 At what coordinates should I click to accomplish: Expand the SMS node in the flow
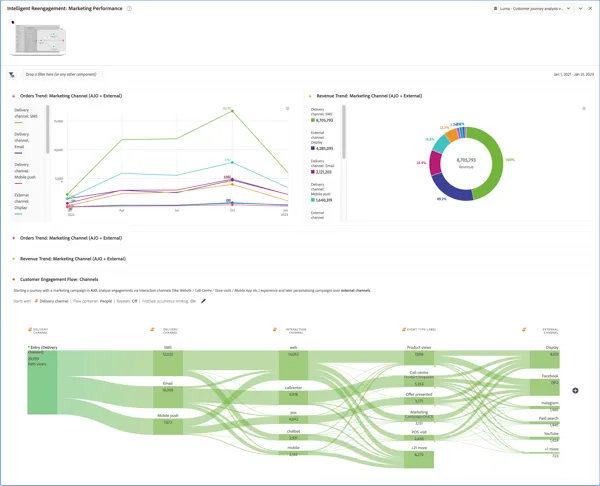[x=168, y=363]
